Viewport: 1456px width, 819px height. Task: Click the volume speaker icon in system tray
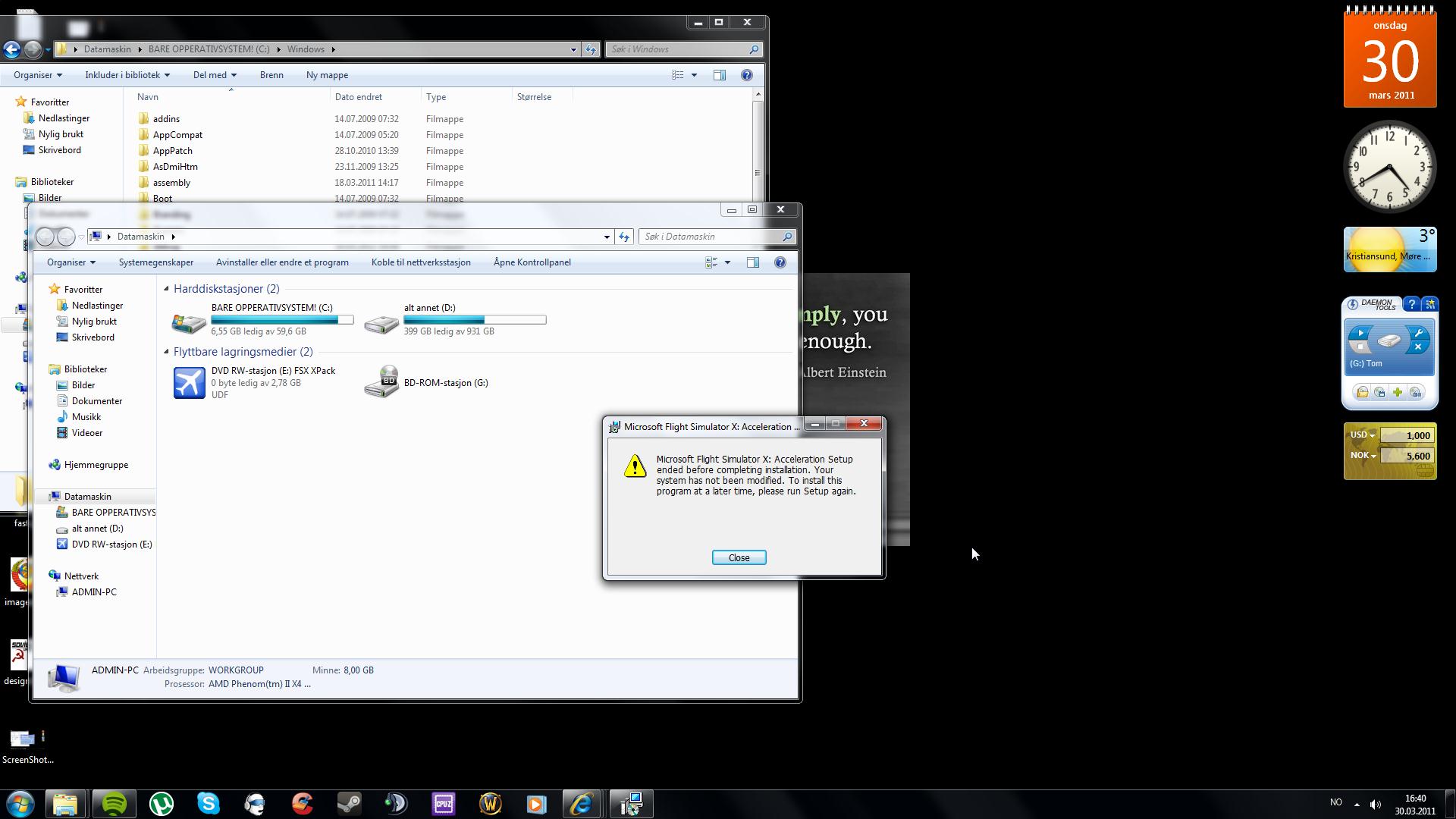point(1375,804)
